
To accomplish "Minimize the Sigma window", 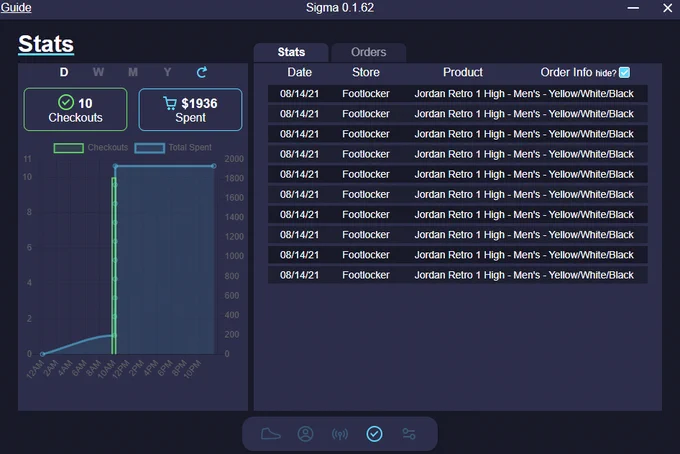I will point(633,8).
